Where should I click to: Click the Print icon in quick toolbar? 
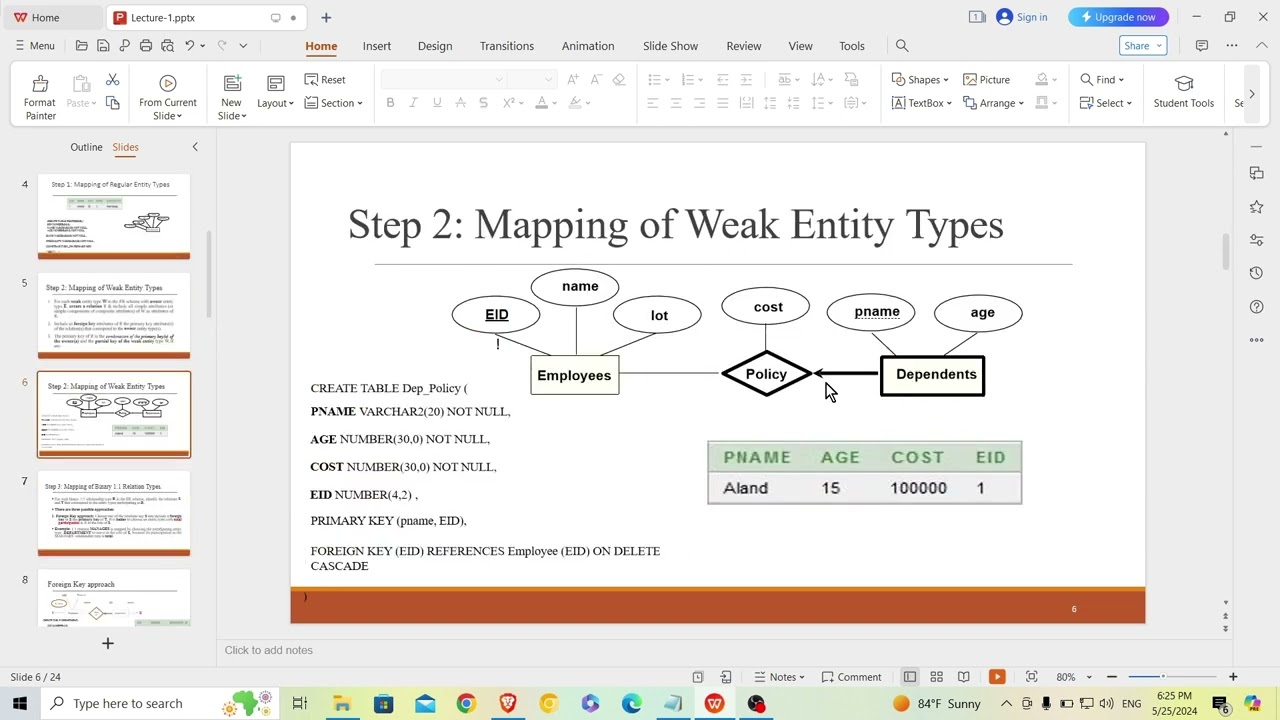tap(146, 46)
